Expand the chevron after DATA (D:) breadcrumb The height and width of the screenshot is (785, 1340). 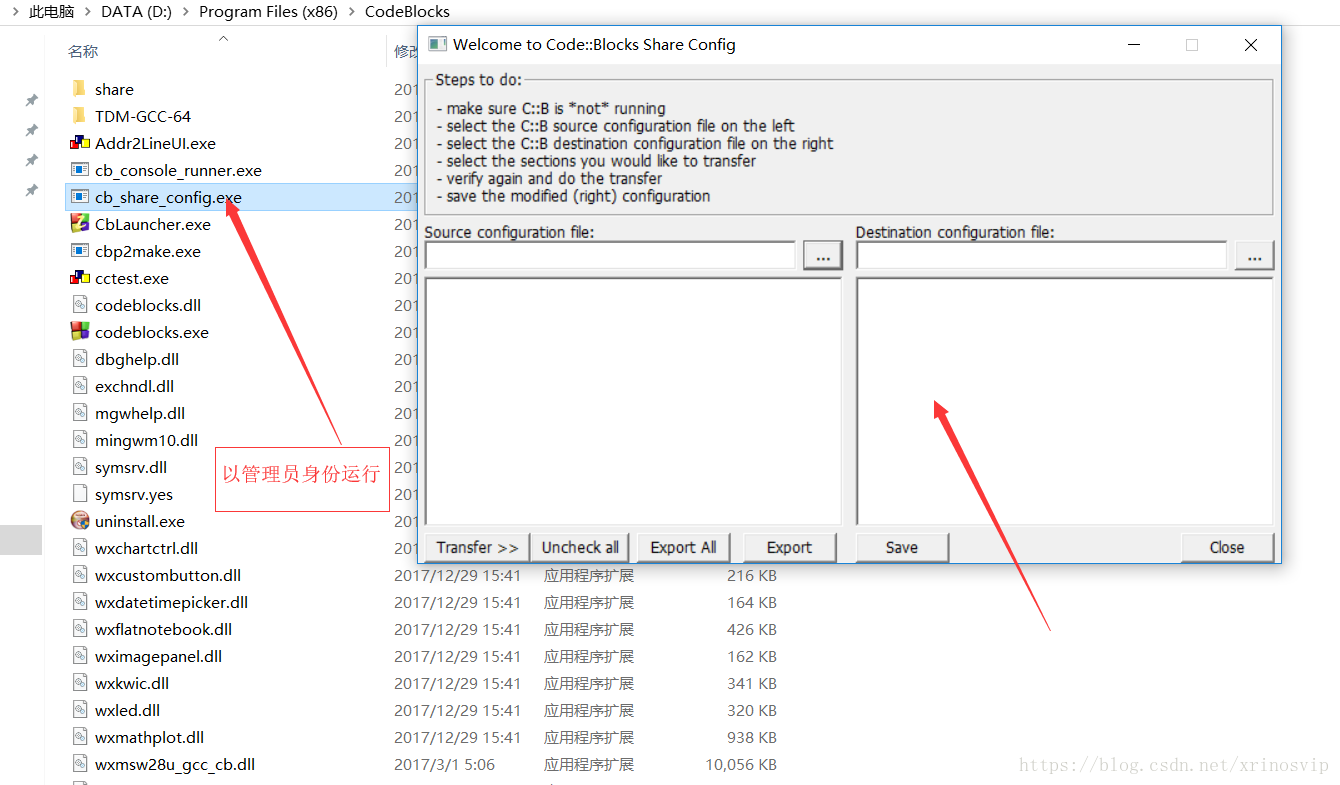pyautogui.click(x=186, y=12)
